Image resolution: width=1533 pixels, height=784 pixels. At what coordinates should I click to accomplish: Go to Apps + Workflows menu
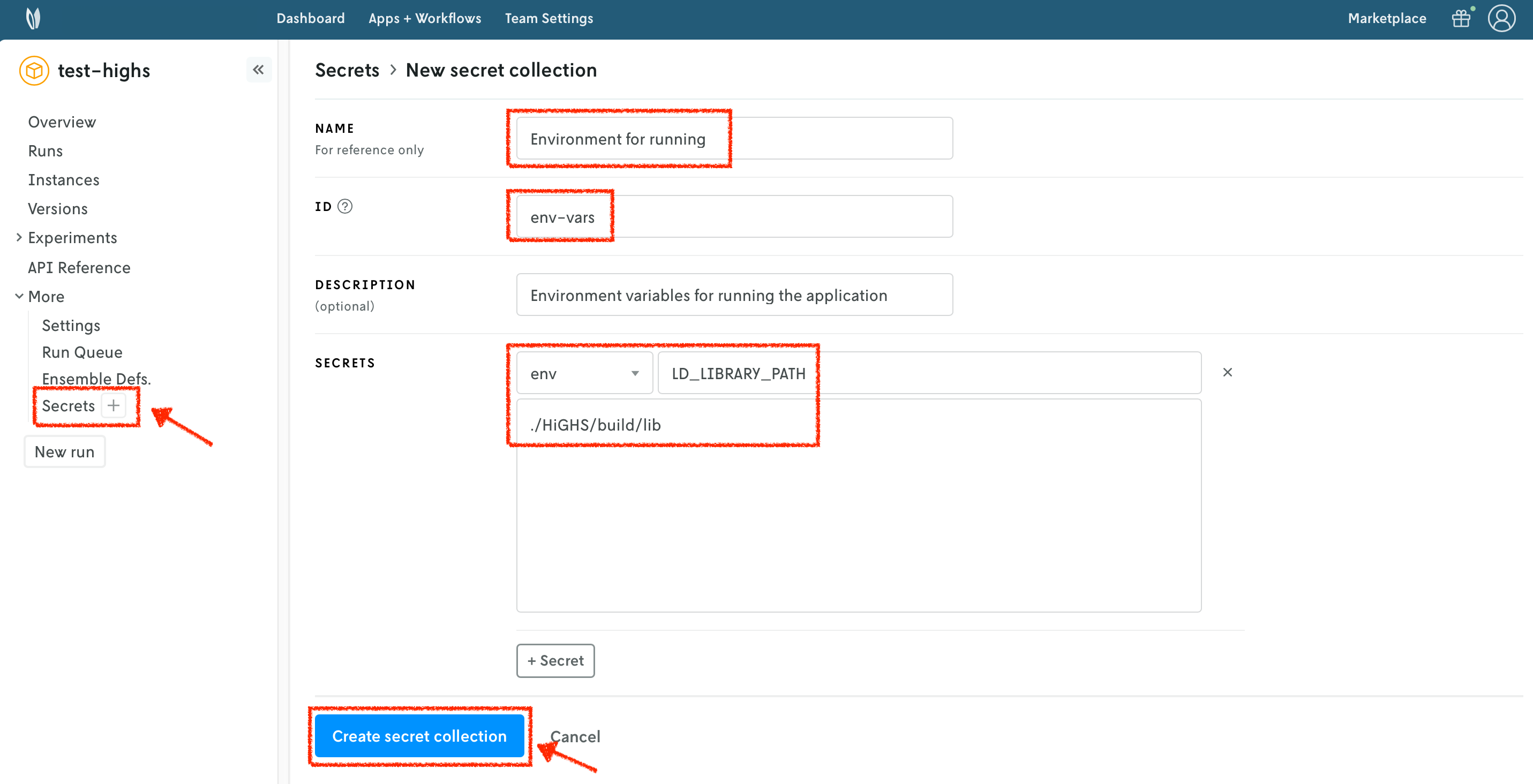424,18
